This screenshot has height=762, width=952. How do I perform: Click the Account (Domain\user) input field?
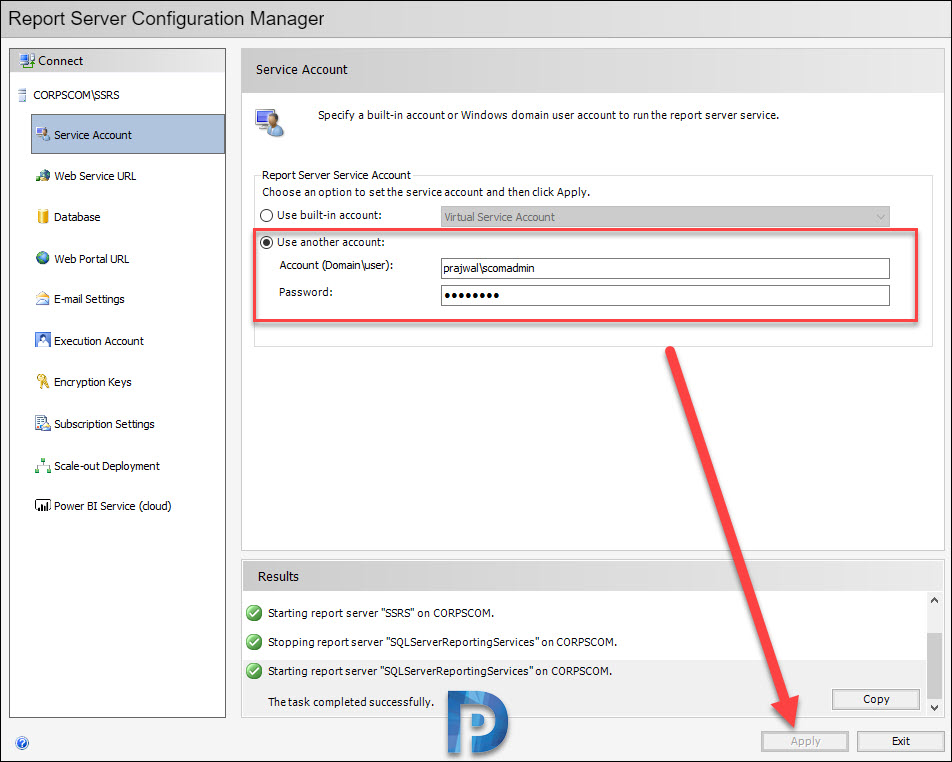click(x=665, y=268)
